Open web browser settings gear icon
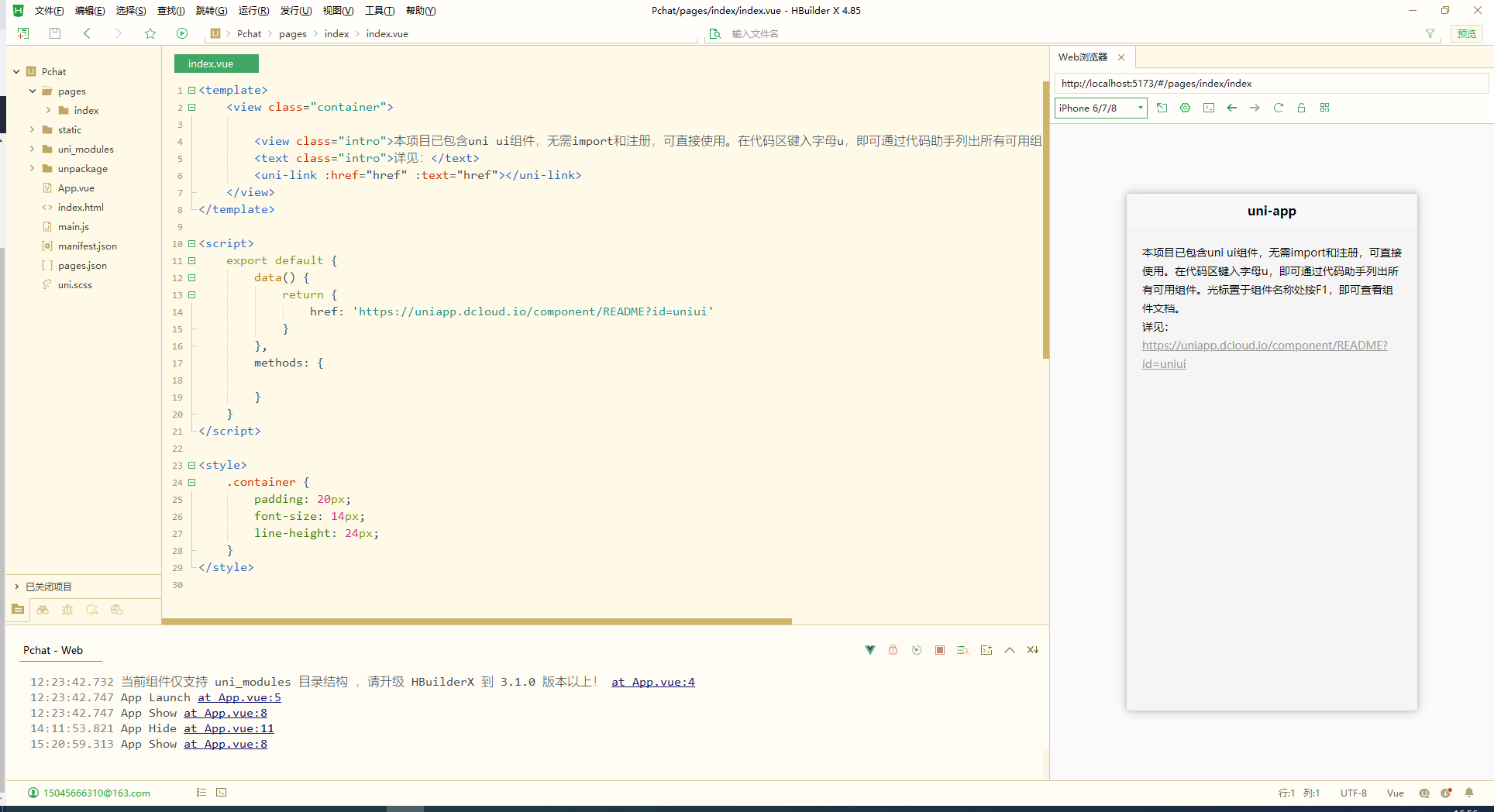 click(x=1185, y=108)
